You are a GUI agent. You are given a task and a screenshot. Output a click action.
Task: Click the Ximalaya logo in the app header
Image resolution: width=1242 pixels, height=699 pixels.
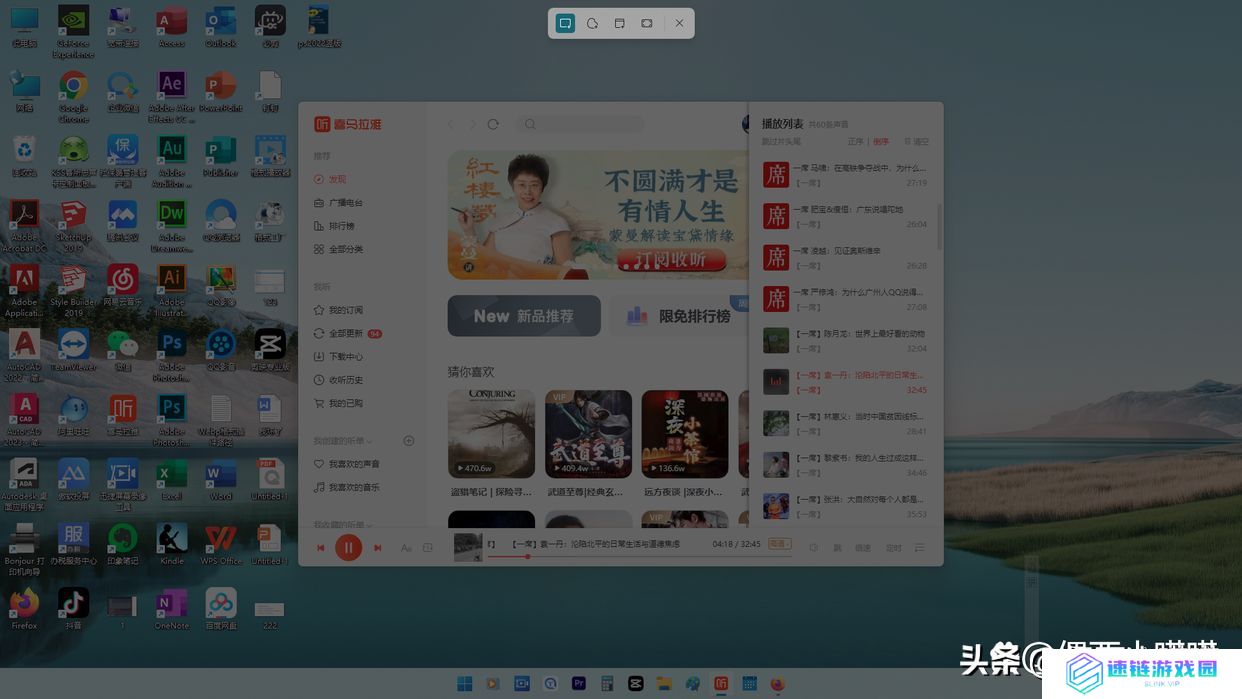(x=348, y=124)
